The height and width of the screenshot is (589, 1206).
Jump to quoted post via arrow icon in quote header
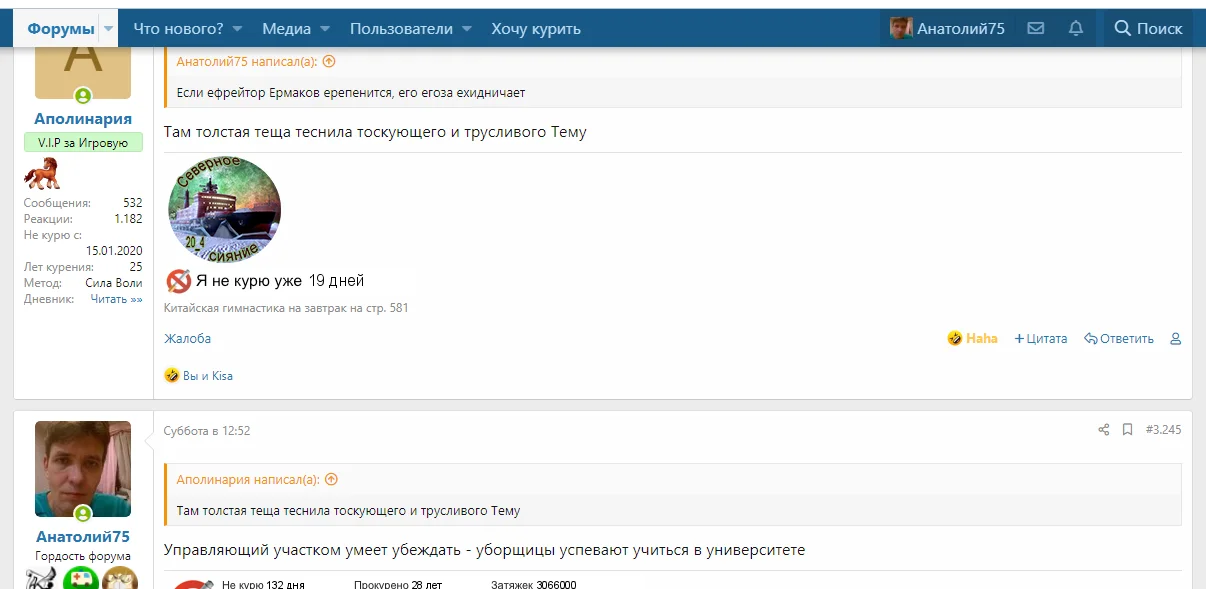(x=329, y=61)
